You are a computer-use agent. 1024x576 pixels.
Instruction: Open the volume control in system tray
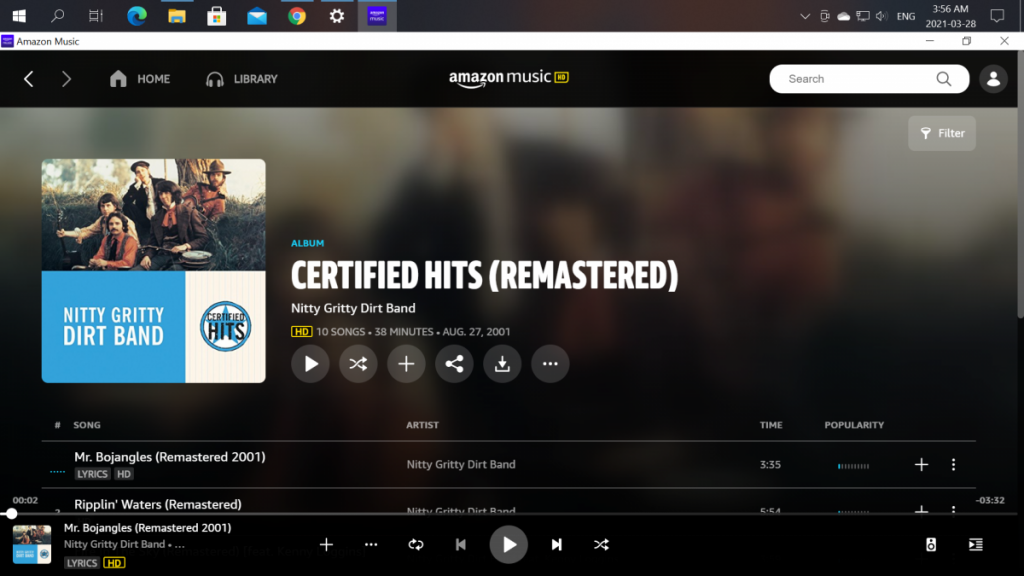pyautogui.click(x=882, y=16)
